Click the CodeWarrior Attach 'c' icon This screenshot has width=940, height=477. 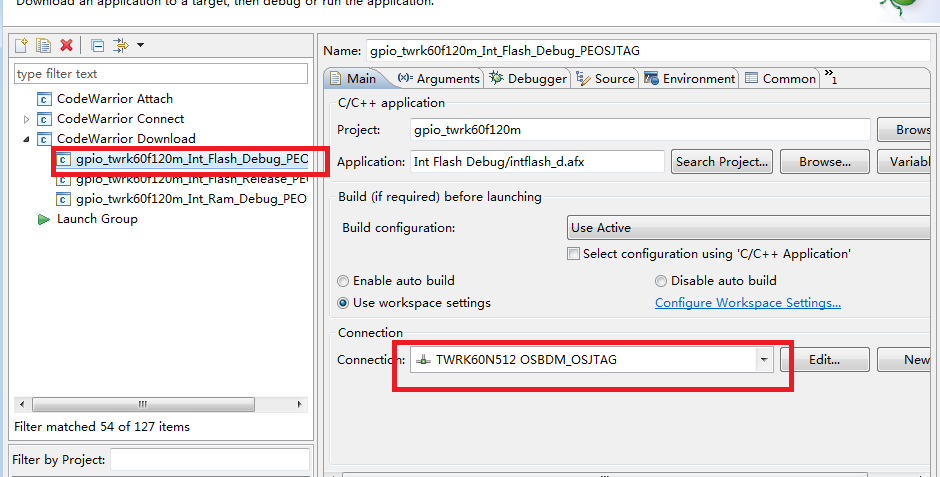point(44,99)
